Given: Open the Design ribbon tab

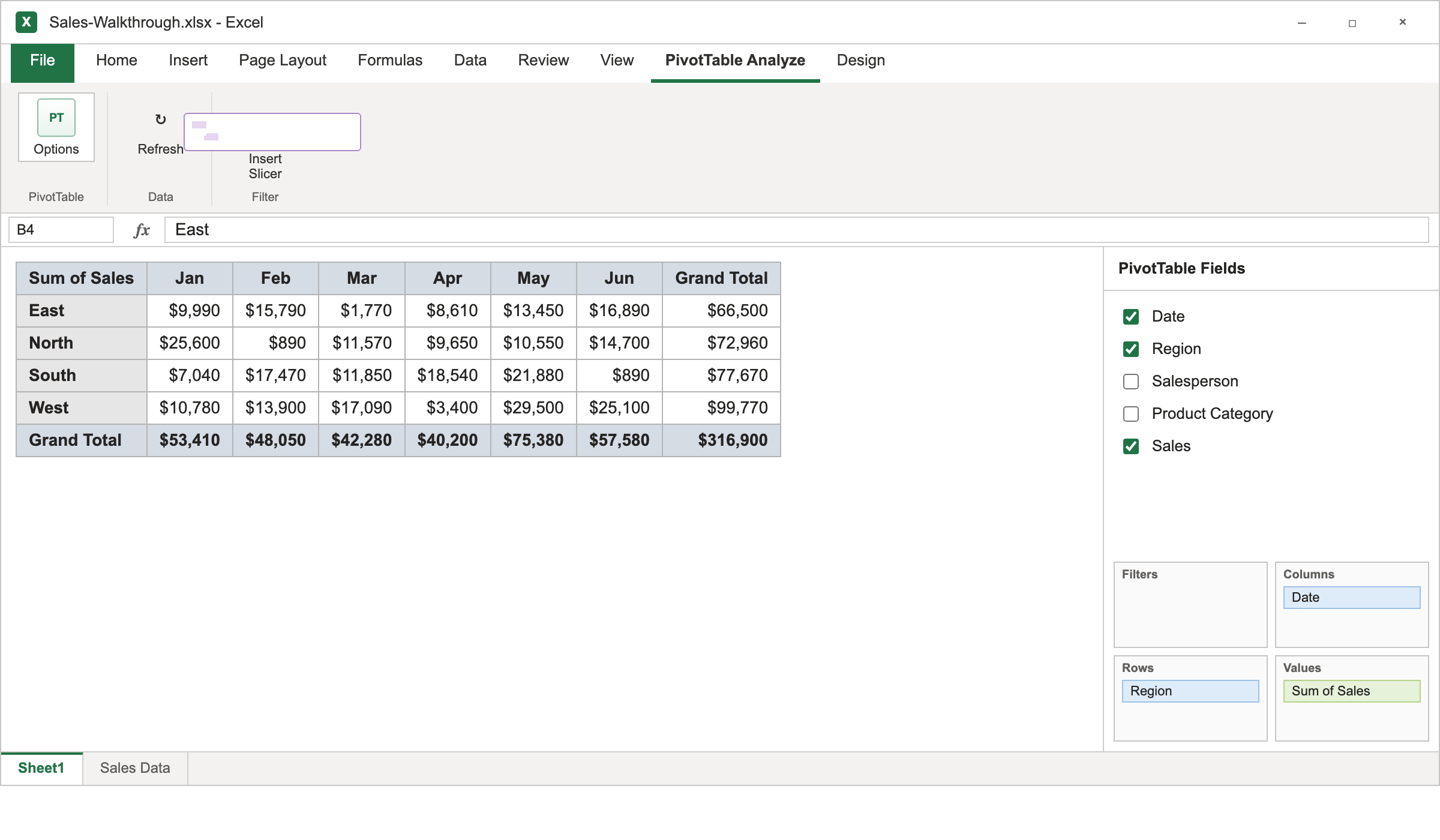Looking at the screenshot, I should tap(861, 61).
